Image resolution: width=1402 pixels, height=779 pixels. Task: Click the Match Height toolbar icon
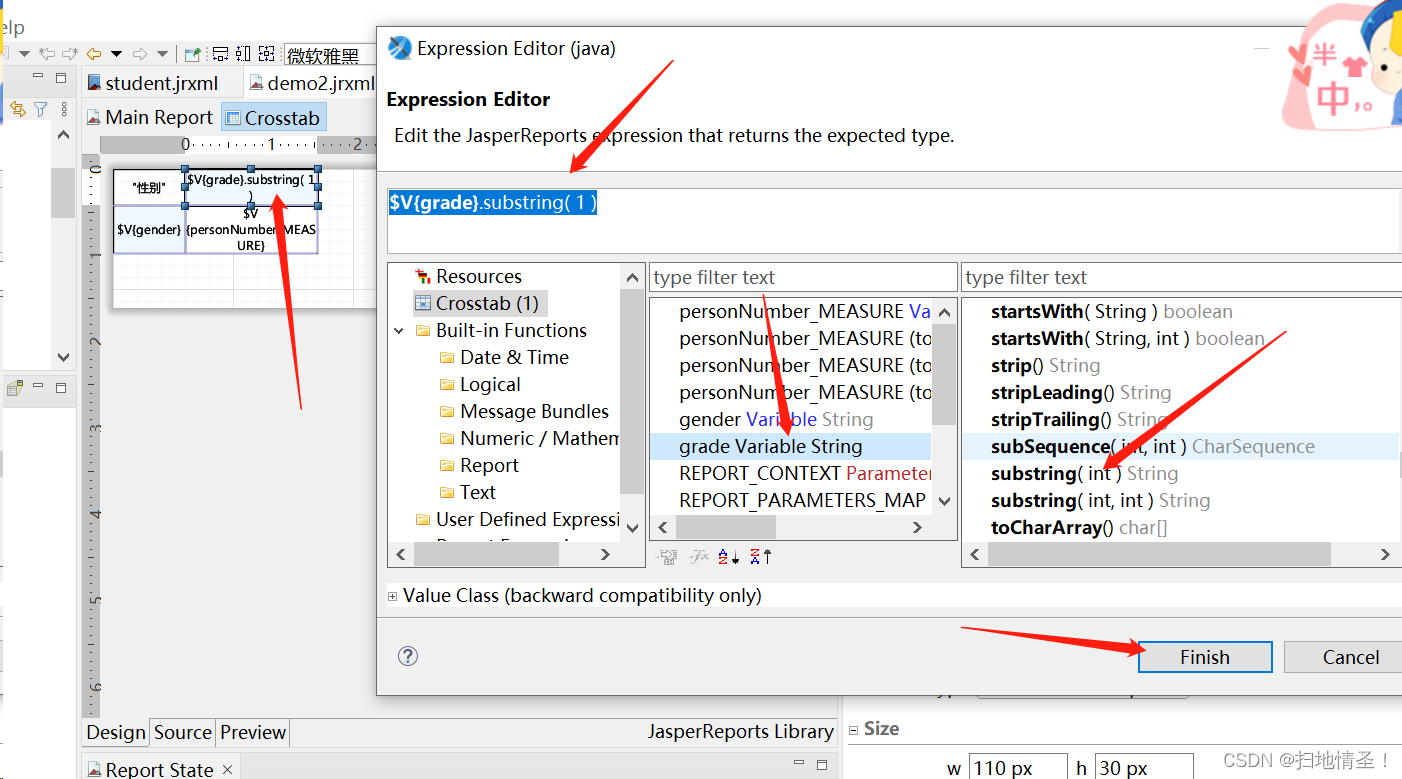pos(243,54)
